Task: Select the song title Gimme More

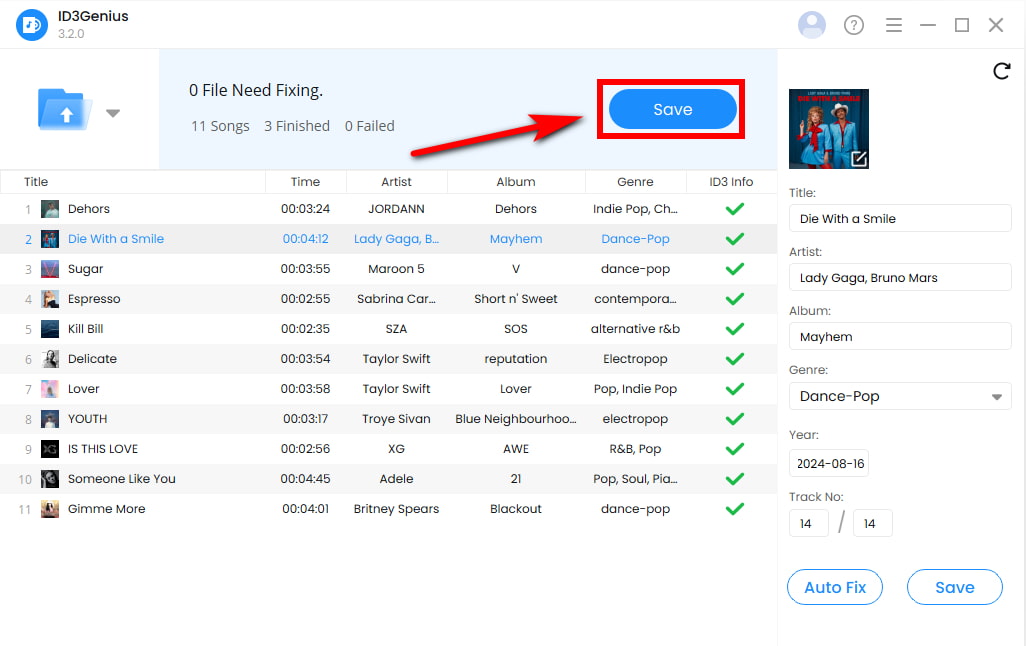Action: (x=106, y=509)
